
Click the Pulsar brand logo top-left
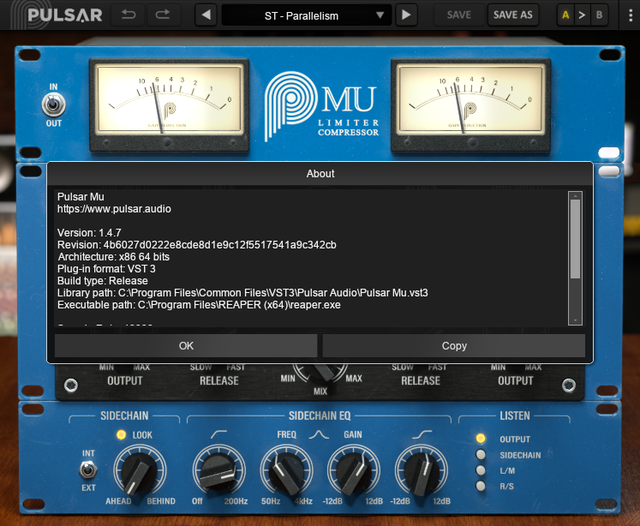(57, 15)
